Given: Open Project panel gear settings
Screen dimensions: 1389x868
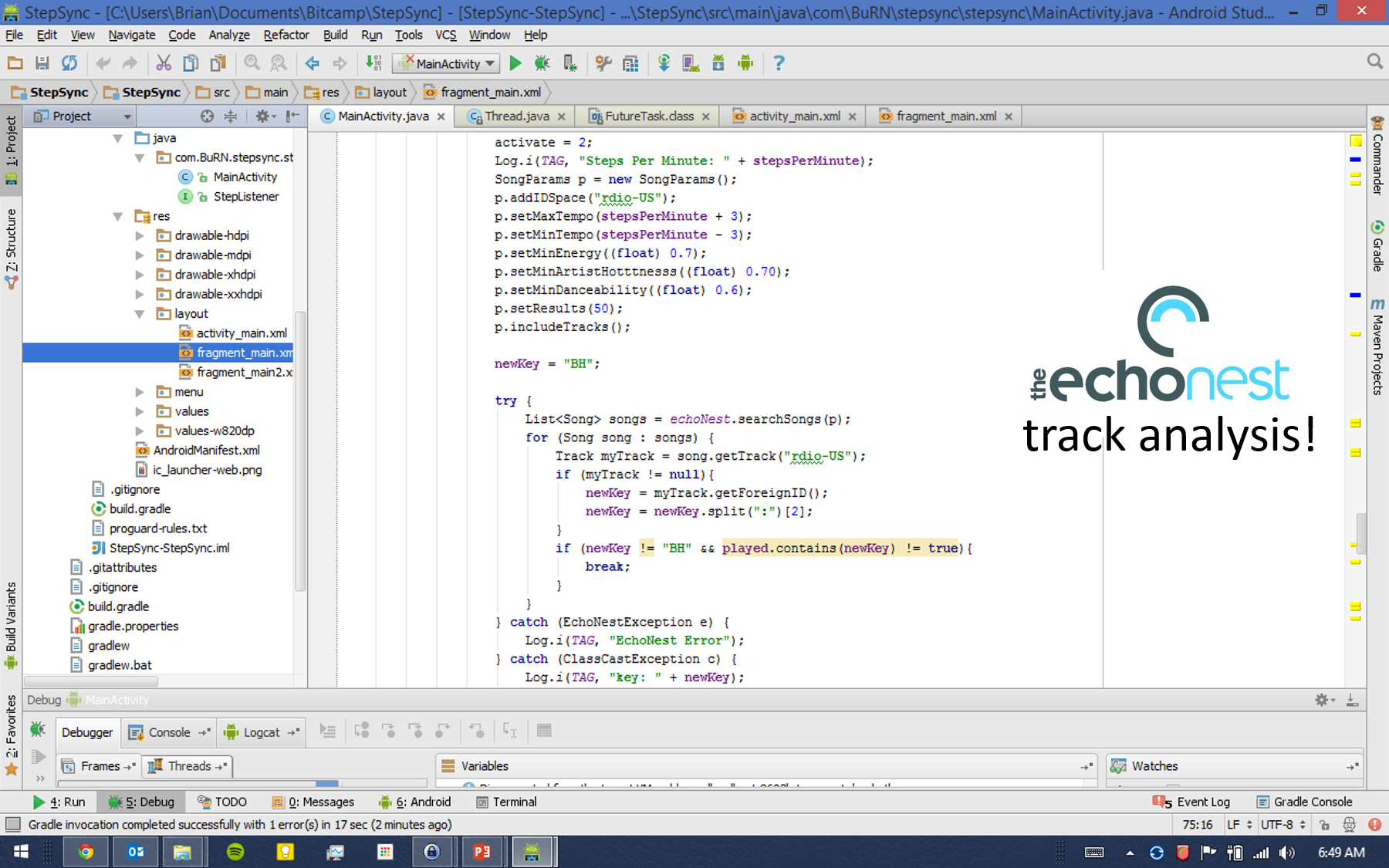Looking at the screenshot, I should tap(265, 117).
